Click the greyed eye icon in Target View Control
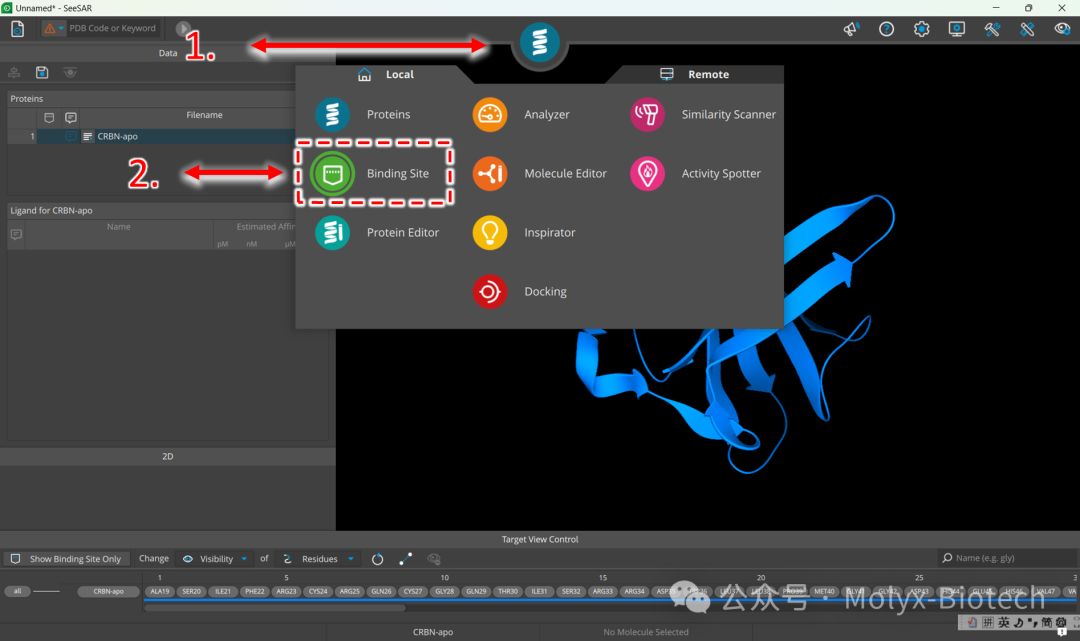This screenshot has width=1080, height=641. click(x=434, y=559)
